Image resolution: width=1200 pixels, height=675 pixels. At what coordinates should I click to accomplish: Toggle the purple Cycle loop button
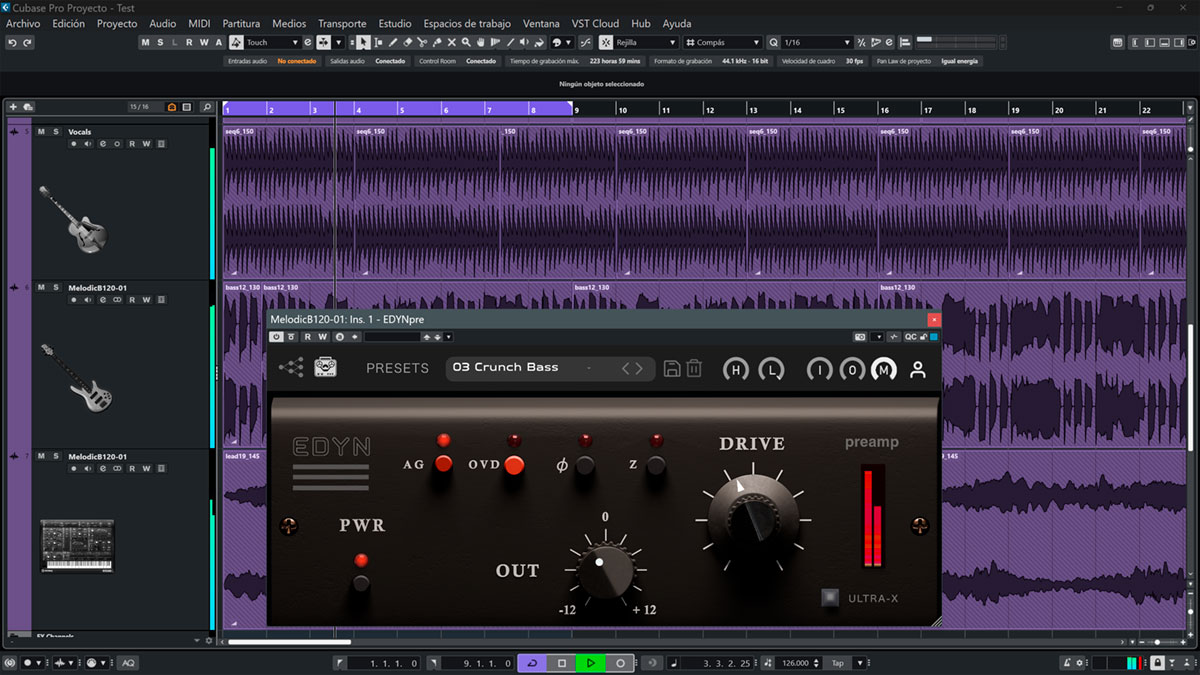coord(532,663)
